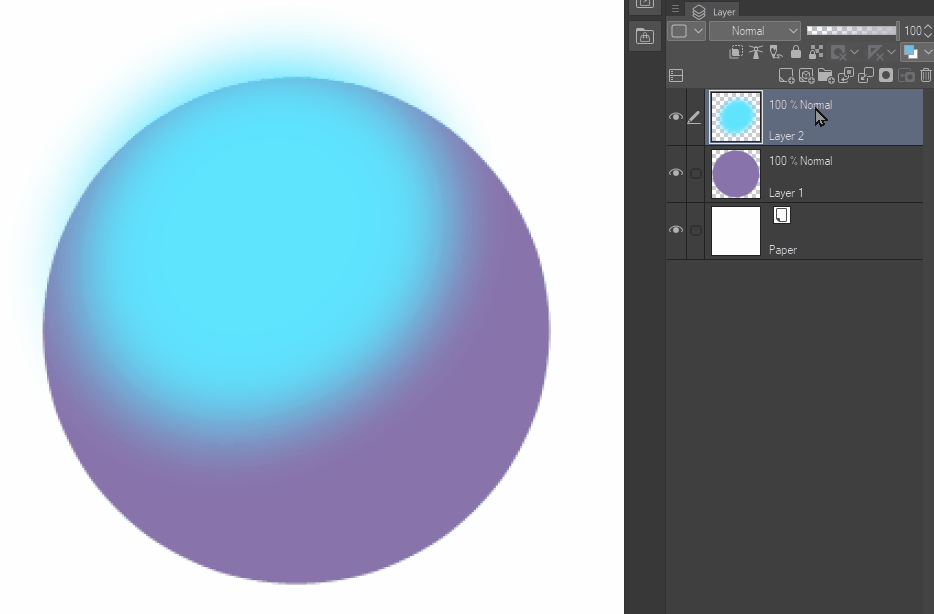Click Transfer to lower layer icon

tap(846, 76)
